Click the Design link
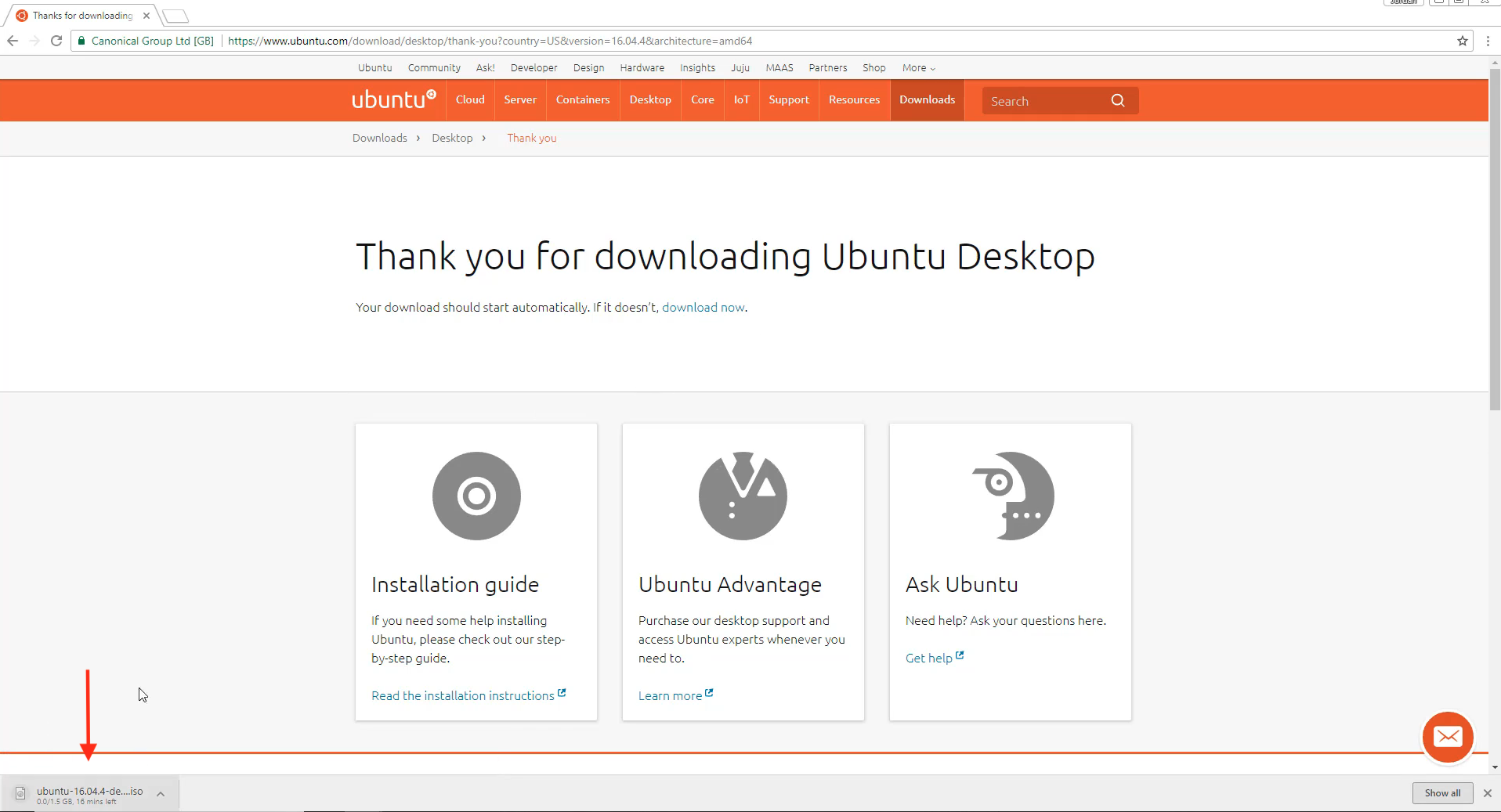1501x812 pixels. pos(588,68)
